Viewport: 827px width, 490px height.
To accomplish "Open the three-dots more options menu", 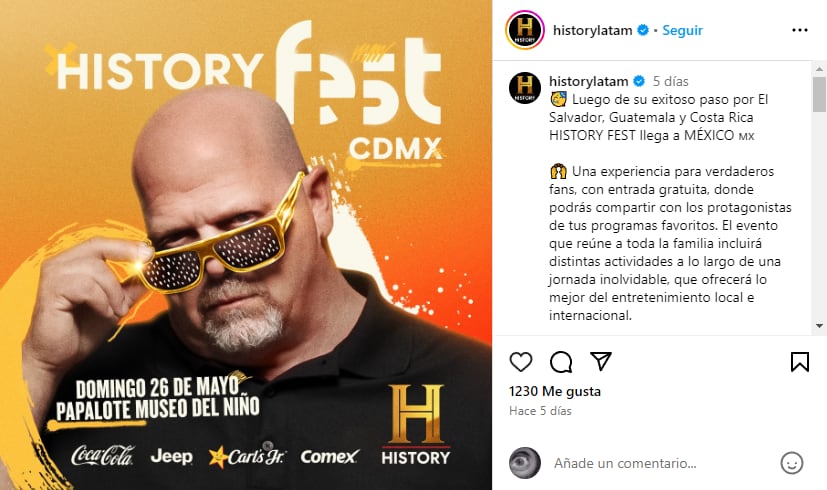I will (x=800, y=30).
